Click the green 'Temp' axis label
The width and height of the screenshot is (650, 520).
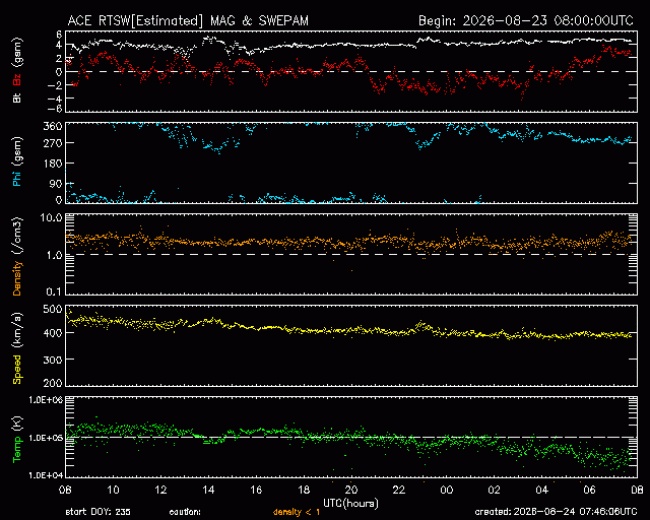[x=17, y=449]
